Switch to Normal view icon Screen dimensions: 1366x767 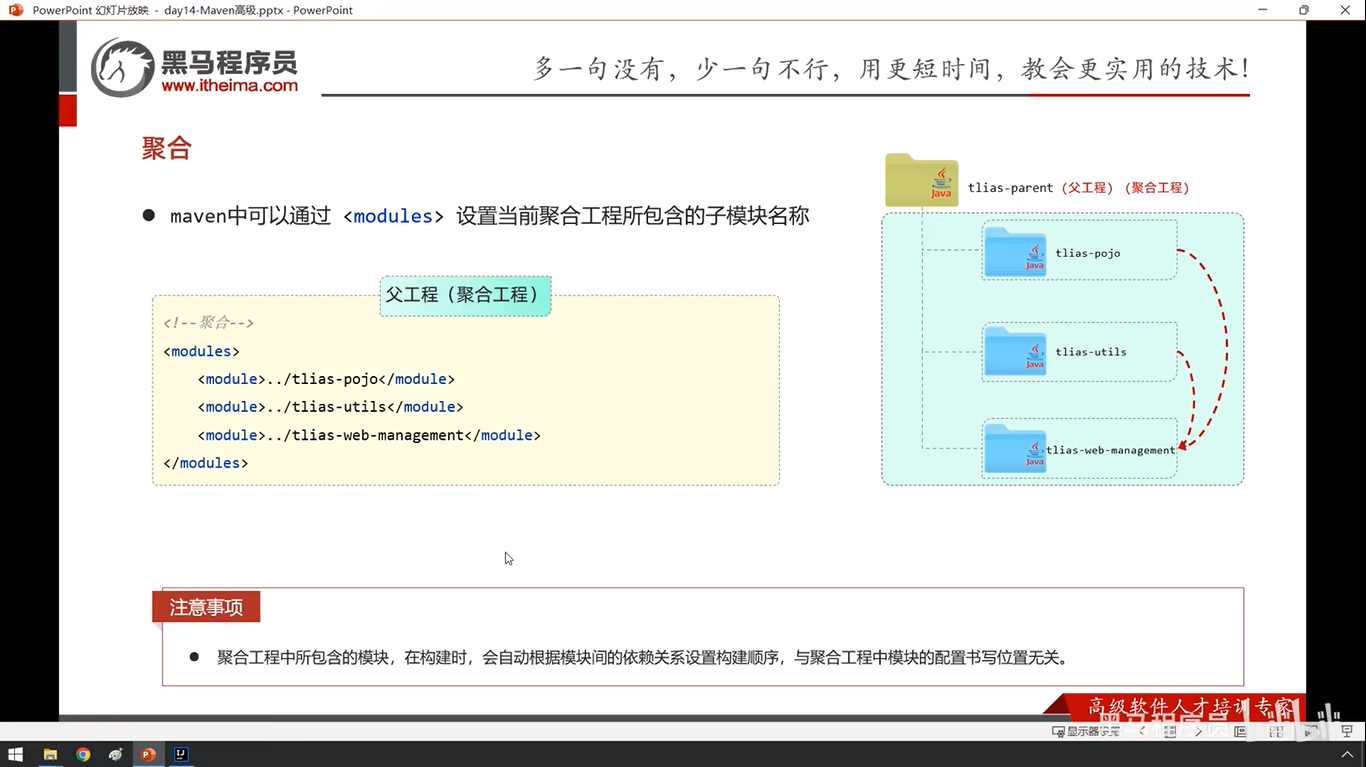coord(1241,732)
